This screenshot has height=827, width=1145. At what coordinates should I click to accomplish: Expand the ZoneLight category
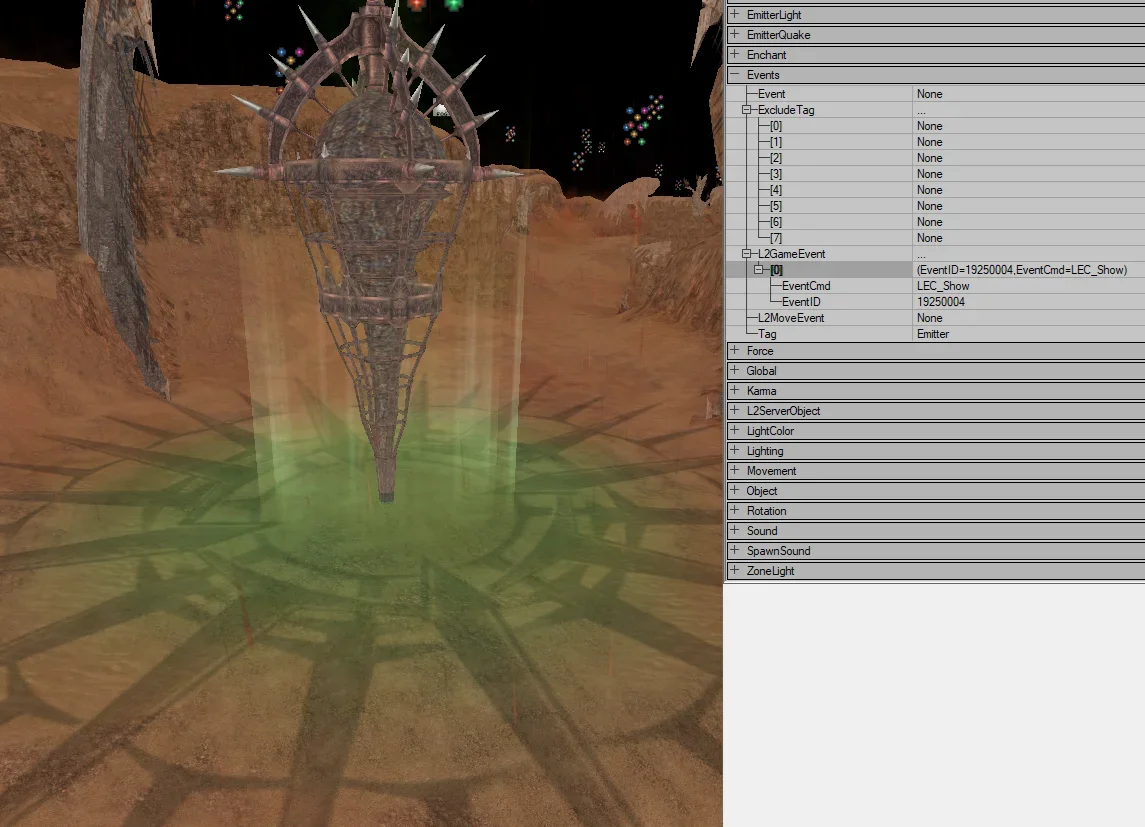tap(735, 571)
